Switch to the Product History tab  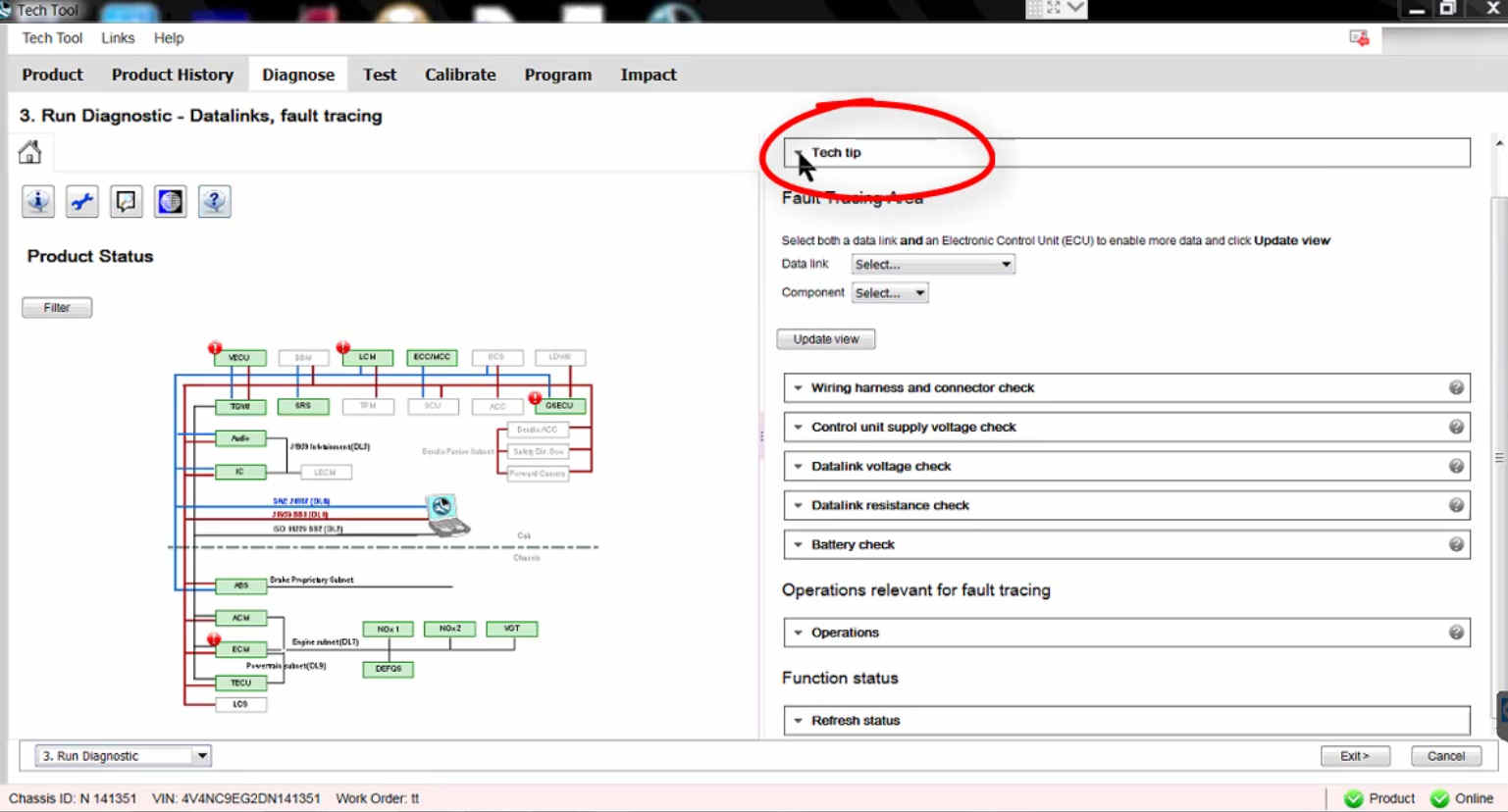pos(173,75)
